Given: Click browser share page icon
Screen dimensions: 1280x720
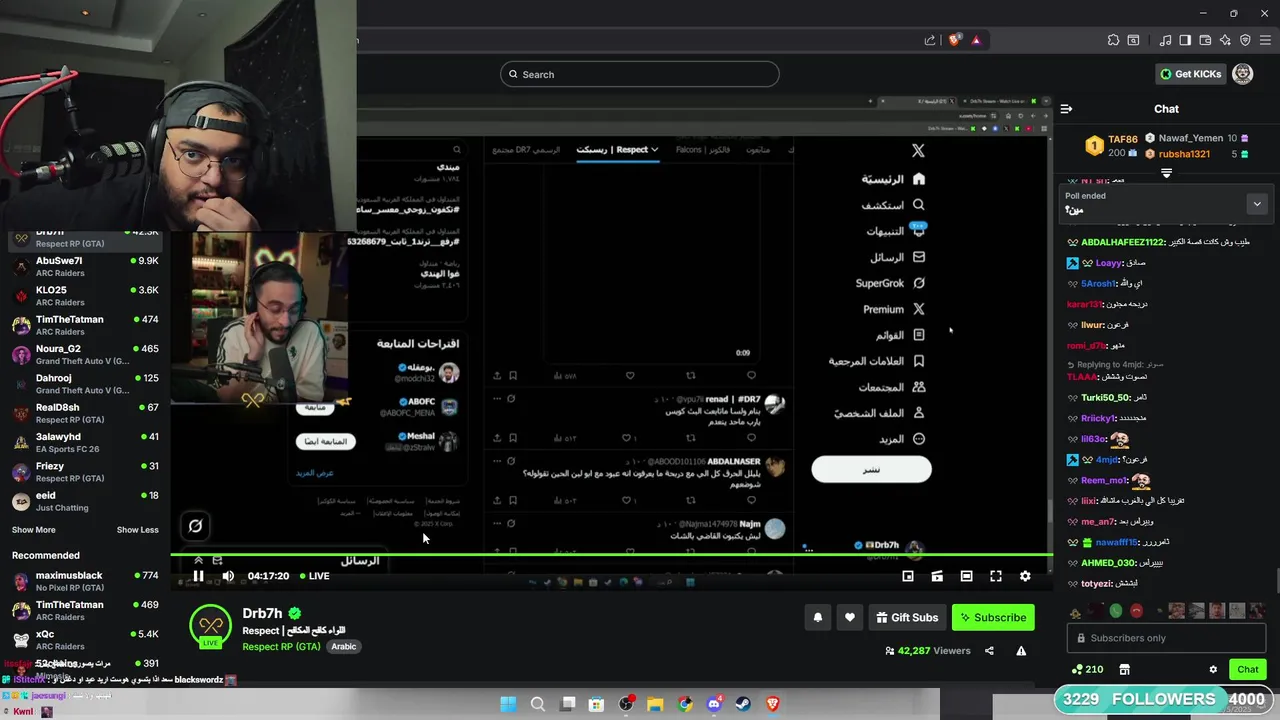Looking at the screenshot, I should click(930, 40).
